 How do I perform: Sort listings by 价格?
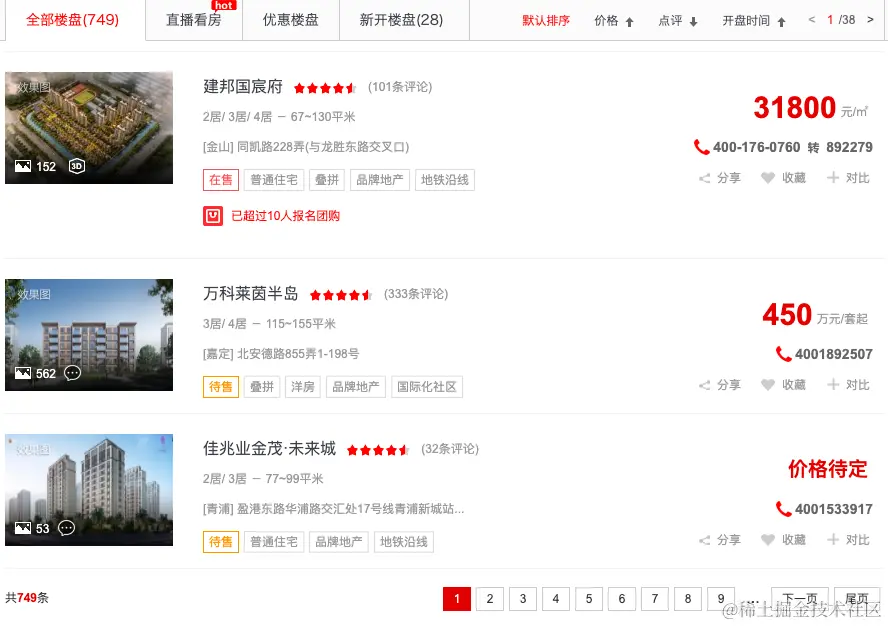tap(613, 21)
